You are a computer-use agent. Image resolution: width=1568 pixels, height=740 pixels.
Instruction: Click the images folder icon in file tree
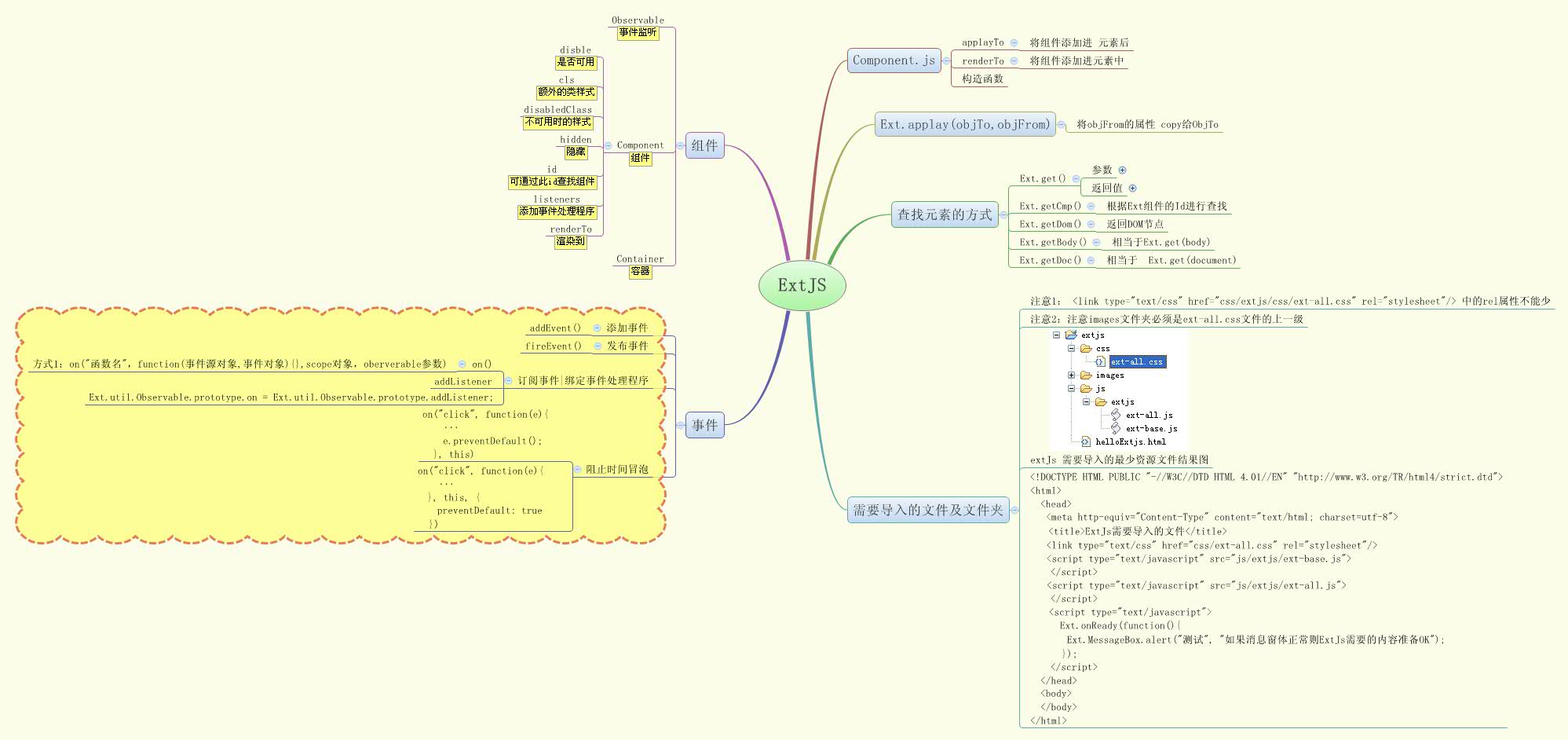click(x=1087, y=375)
